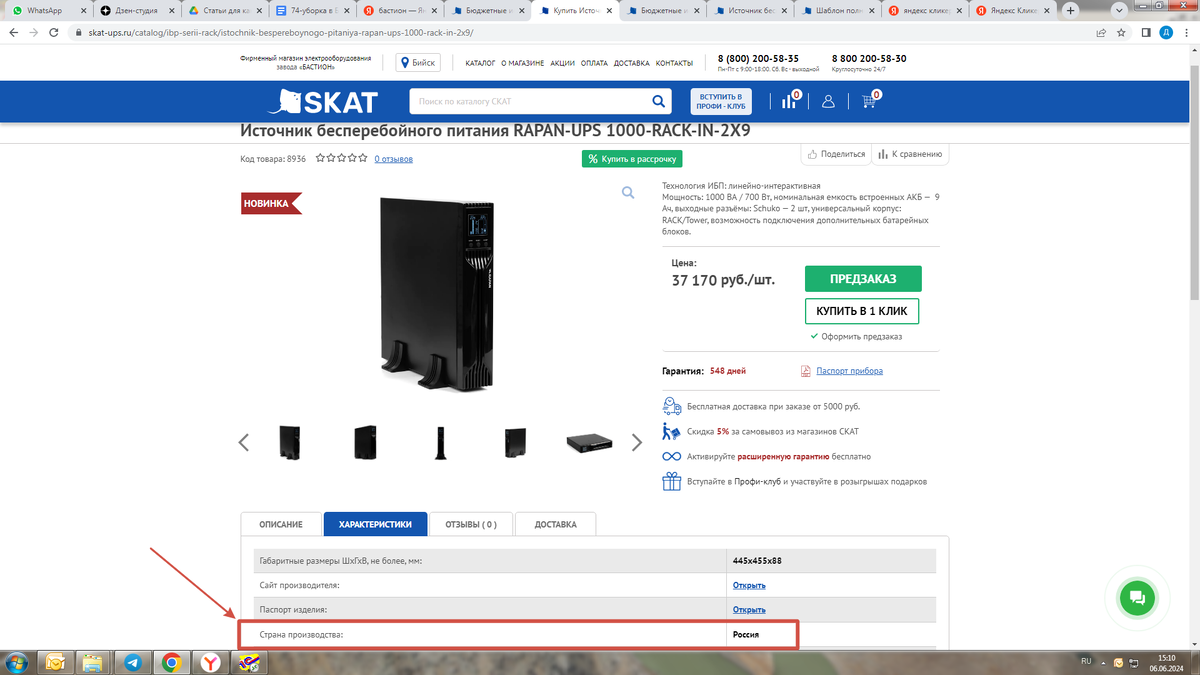Switch to Дзен-студия browser tab
This screenshot has height=675, width=1200.
pyautogui.click(x=135, y=10)
